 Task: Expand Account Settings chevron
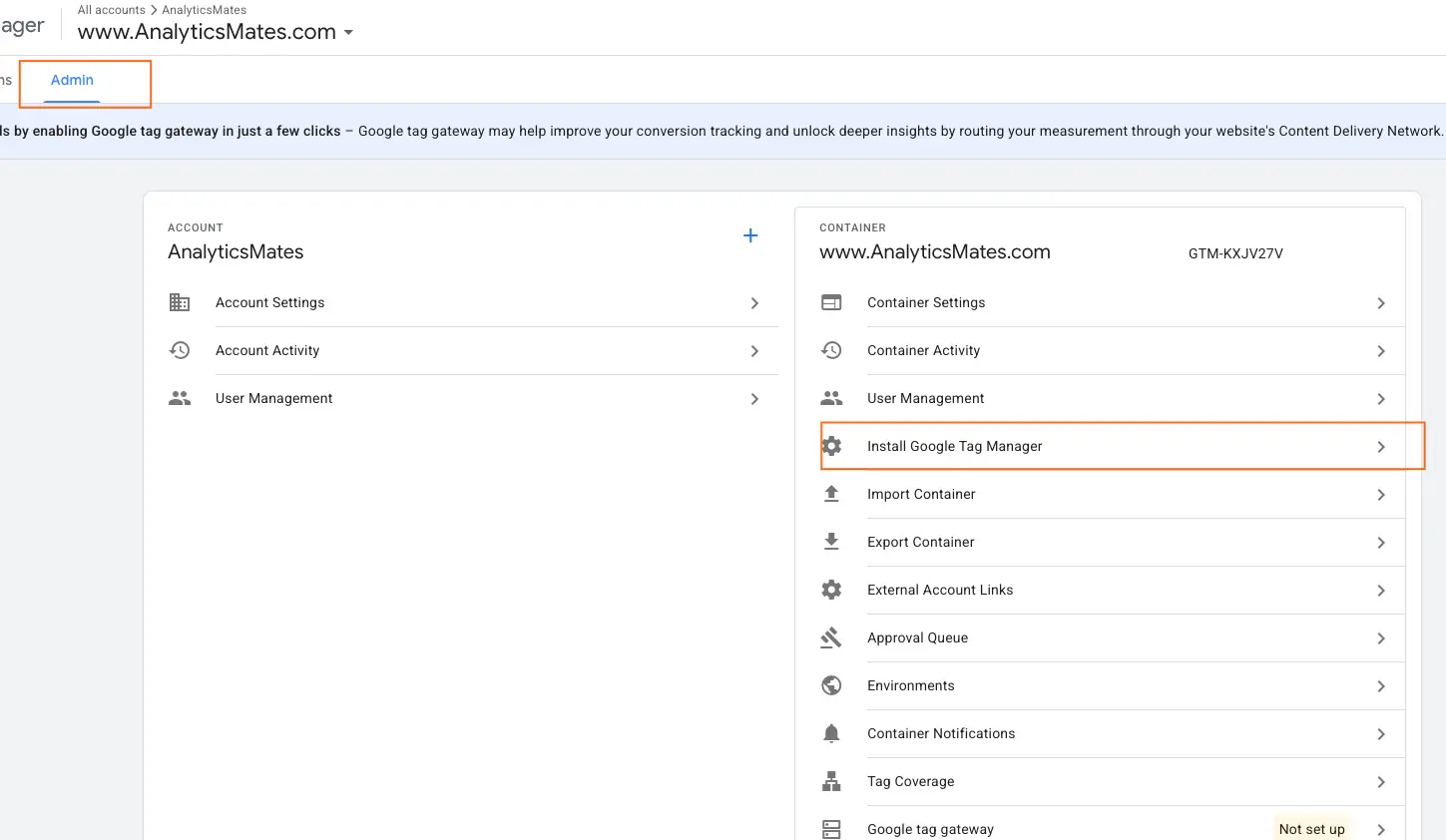click(754, 303)
